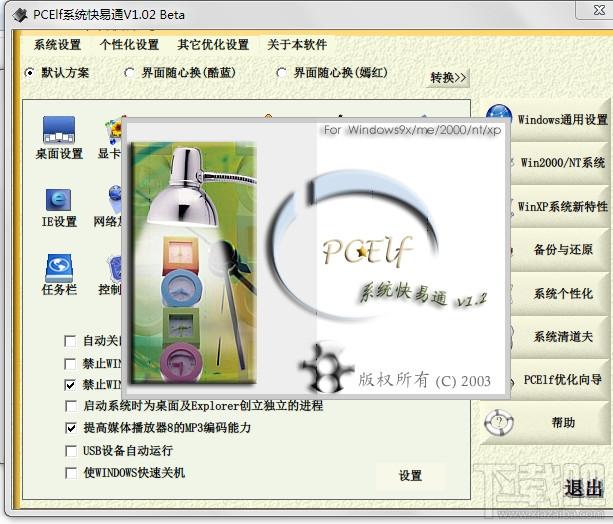The width and height of the screenshot is (613, 524).
Task: Launch PCElf优化向导 wizard
Action: (x=562, y=379)
